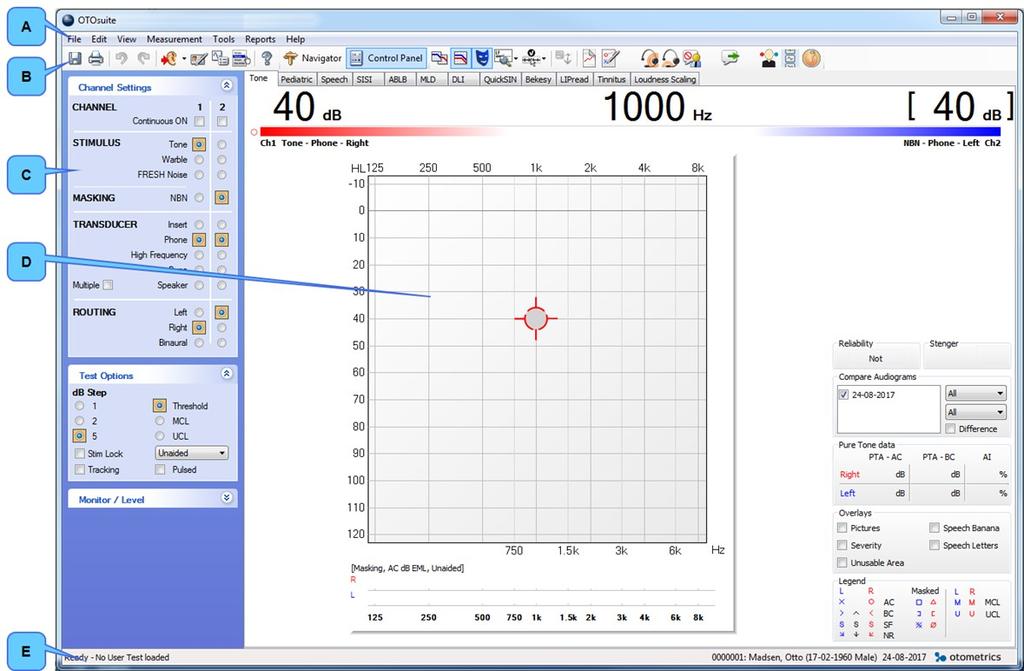Collapse the Test Options panel

[226, 374]
